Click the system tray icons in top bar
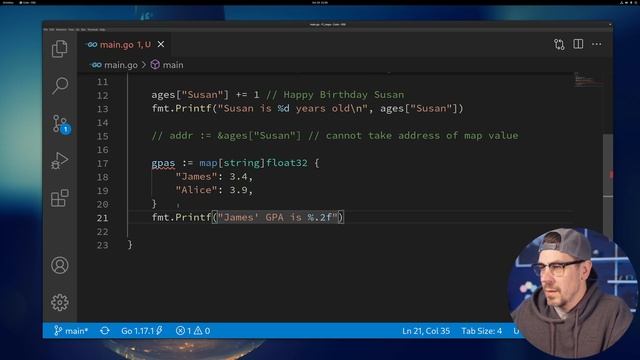640x360 pixels. click(x=629, y=2)
